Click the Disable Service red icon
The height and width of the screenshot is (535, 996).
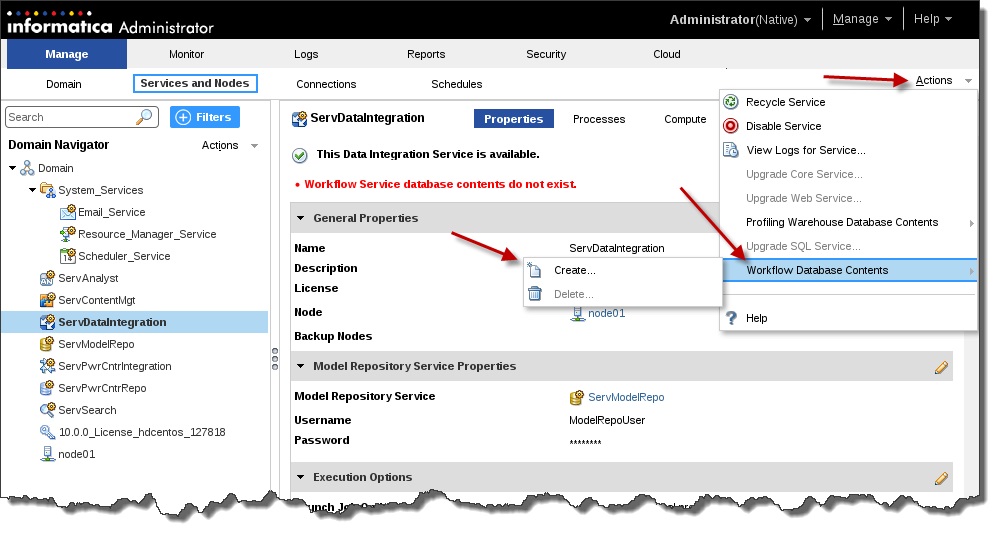click(x=731, y=126)
